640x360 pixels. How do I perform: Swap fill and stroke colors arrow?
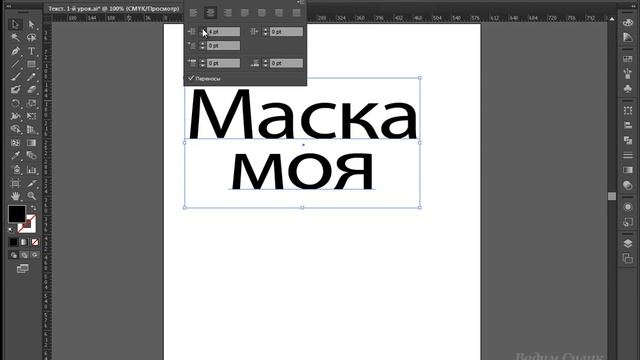point(33,208)
